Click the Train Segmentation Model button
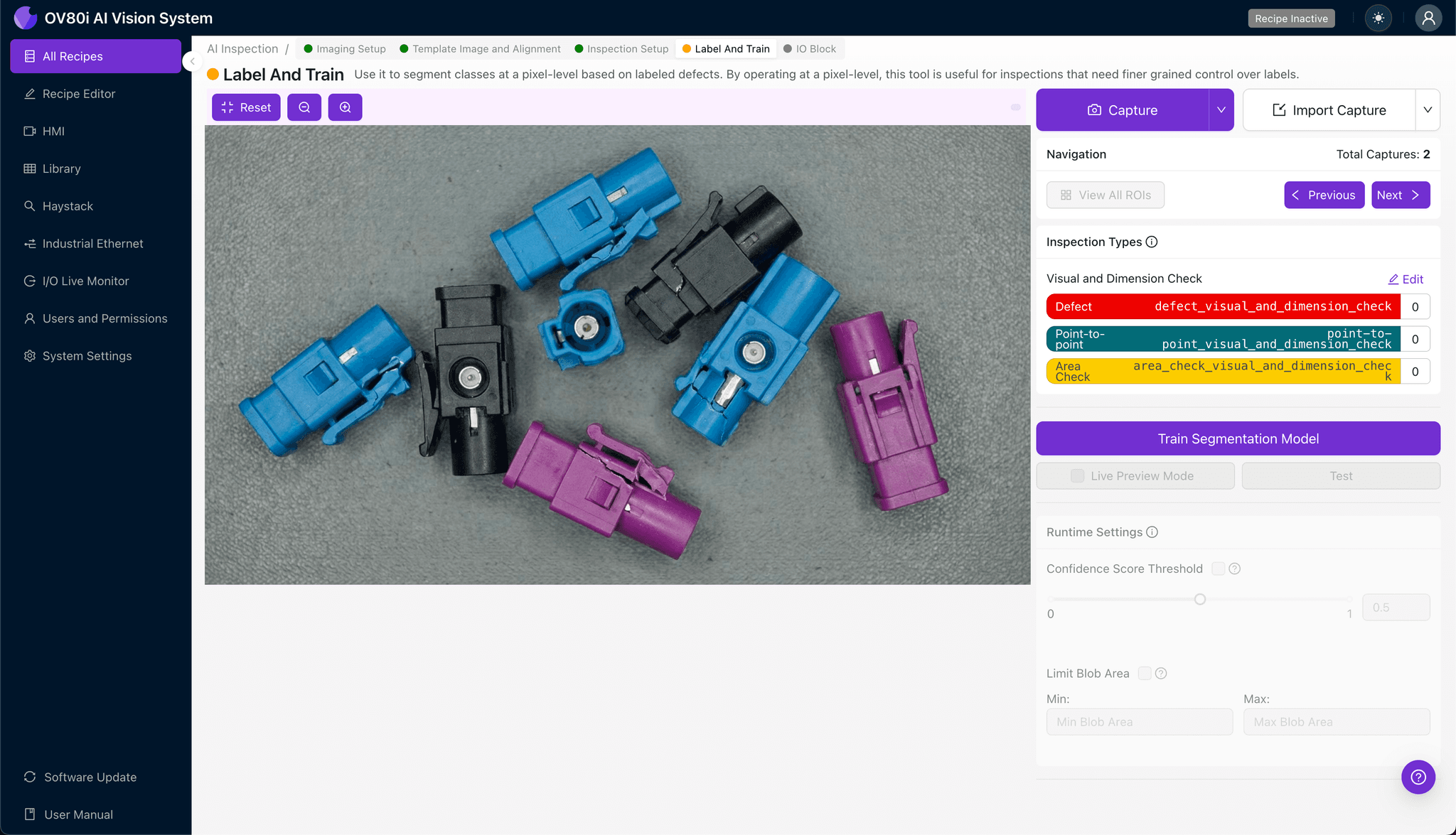Image resolution: width=1456 pixels, height=835 pixels. click(x=1238, y=438)
